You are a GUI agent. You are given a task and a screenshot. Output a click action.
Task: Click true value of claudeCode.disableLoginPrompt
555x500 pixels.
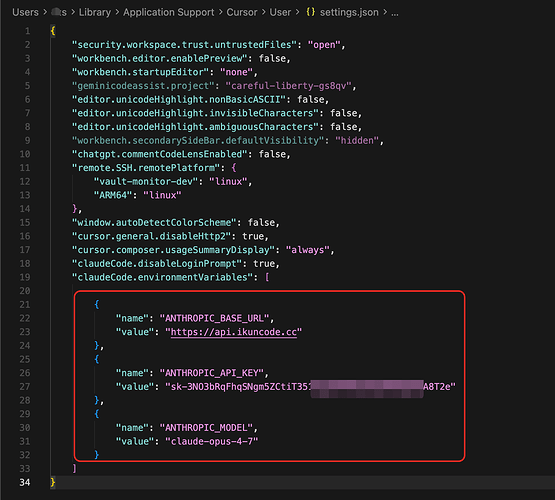tap(264, 264)
